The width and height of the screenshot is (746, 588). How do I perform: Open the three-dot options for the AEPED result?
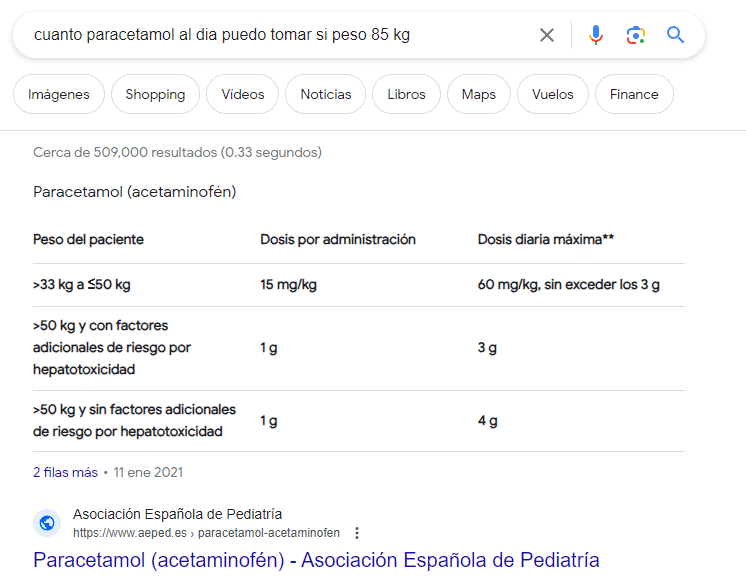[357, 533]
